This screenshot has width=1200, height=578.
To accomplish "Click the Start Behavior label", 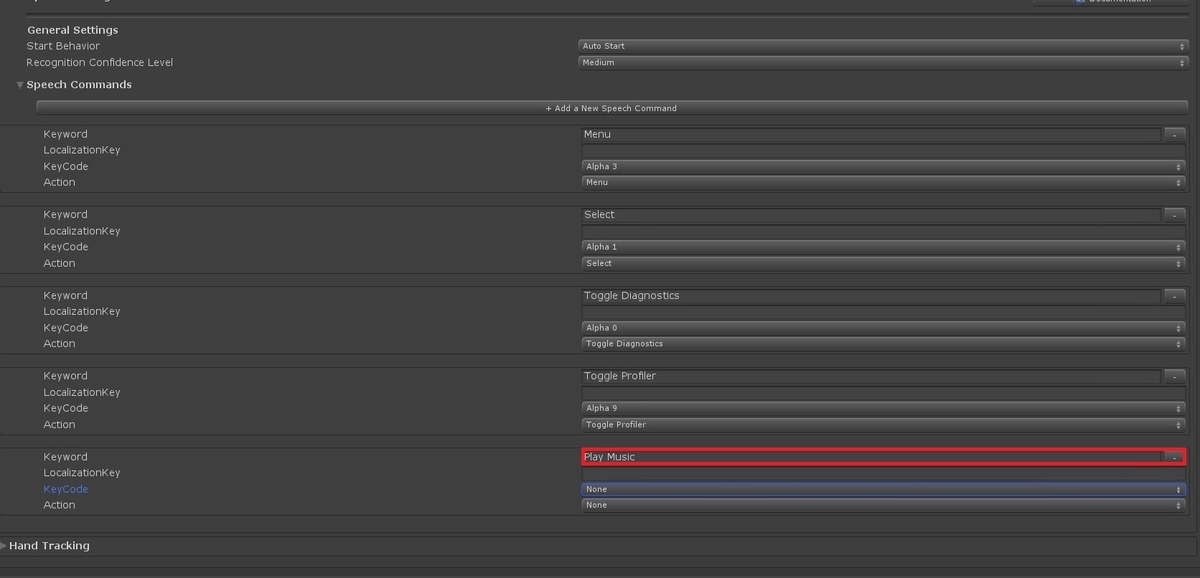I will coord(63,46).
